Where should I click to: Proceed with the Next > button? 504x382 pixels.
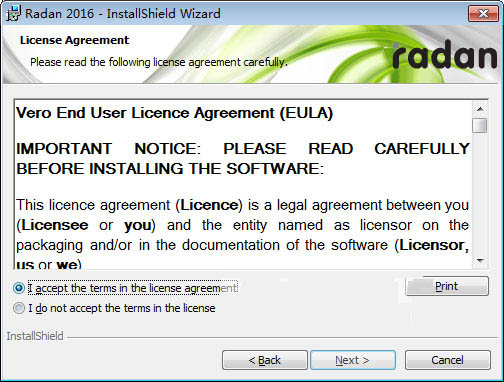pyautogui.click(x=353, y=360)
